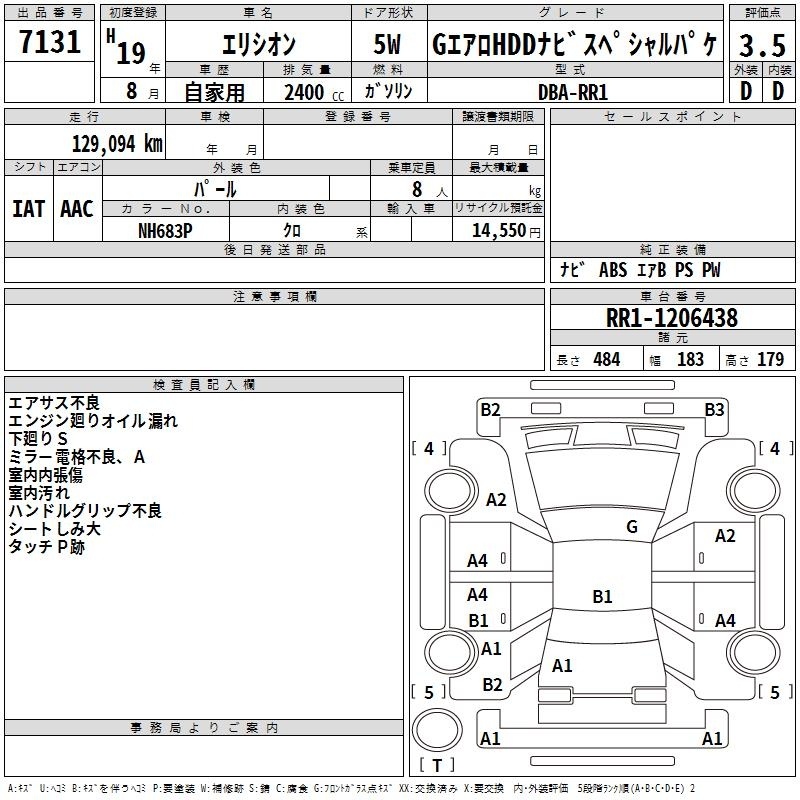800x800 pixels.
Task: Select the B2 mark at the front bumper corner
Action: (490, 409)
